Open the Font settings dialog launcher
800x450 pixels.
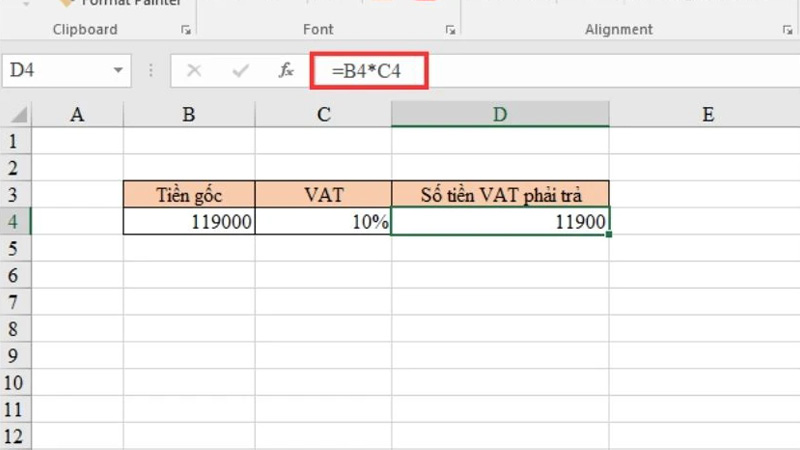point(450,30)
